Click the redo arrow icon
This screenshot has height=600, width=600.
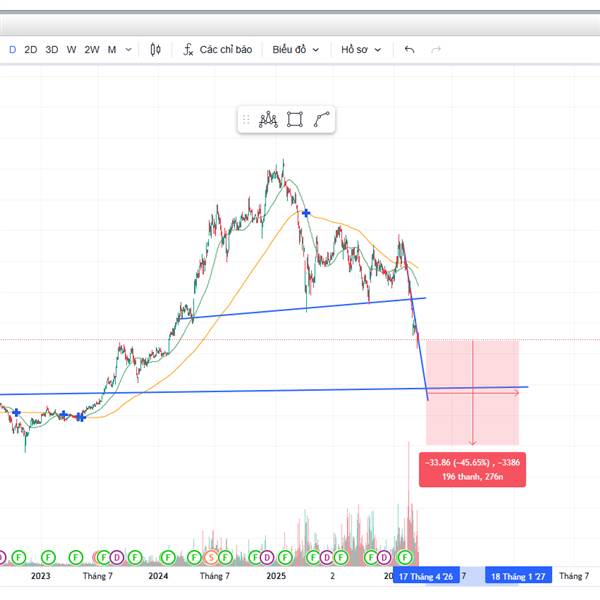pyautogui.click(x=436, y=50)
